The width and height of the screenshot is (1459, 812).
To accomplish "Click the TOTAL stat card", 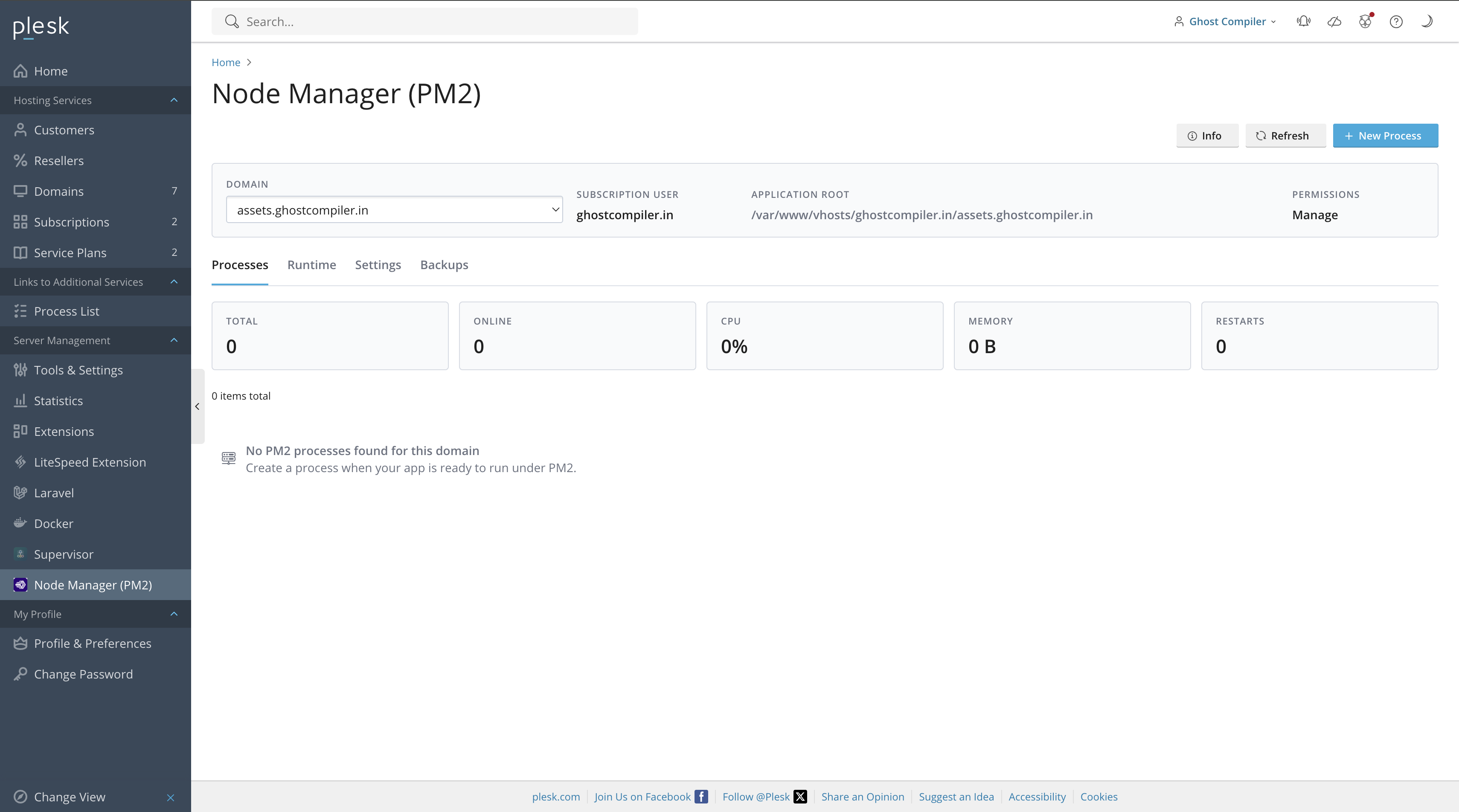I will (330, 336).
